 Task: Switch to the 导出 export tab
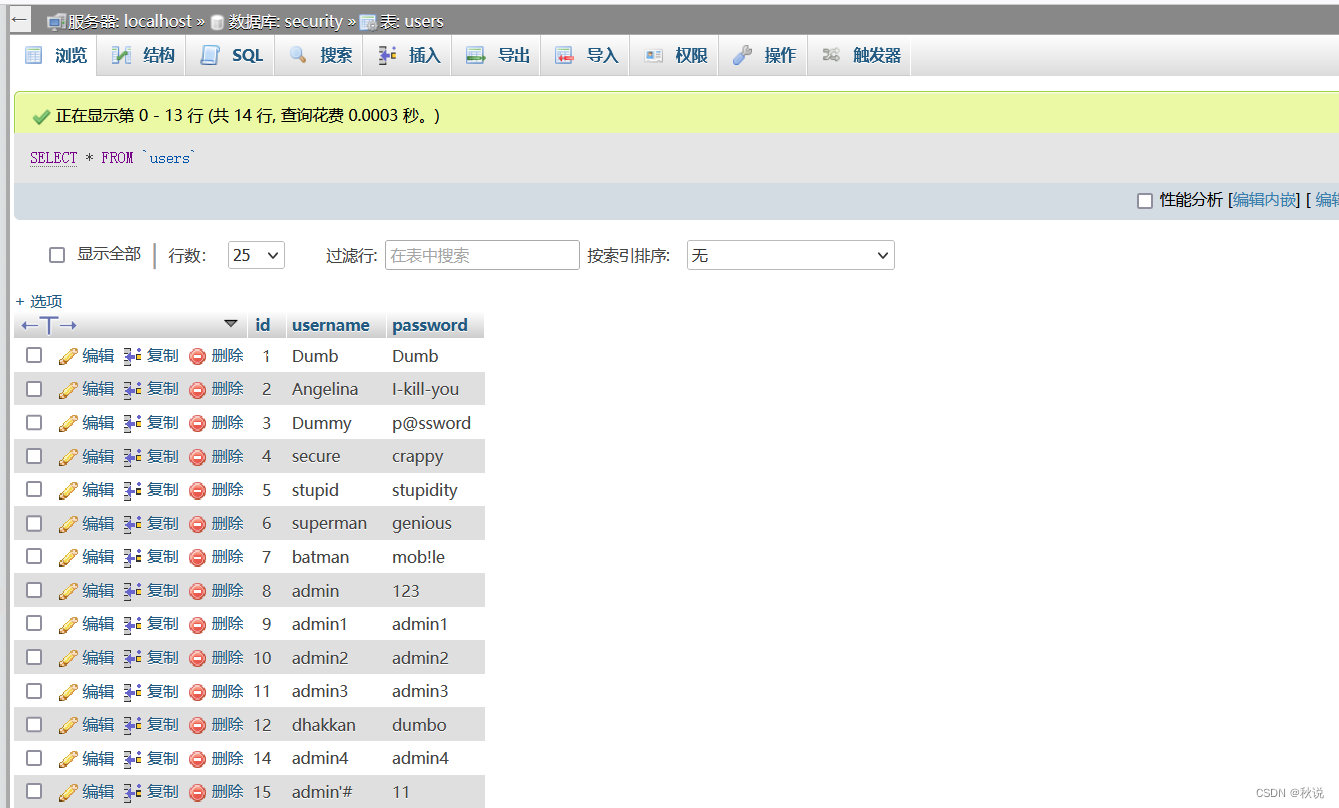498,56
